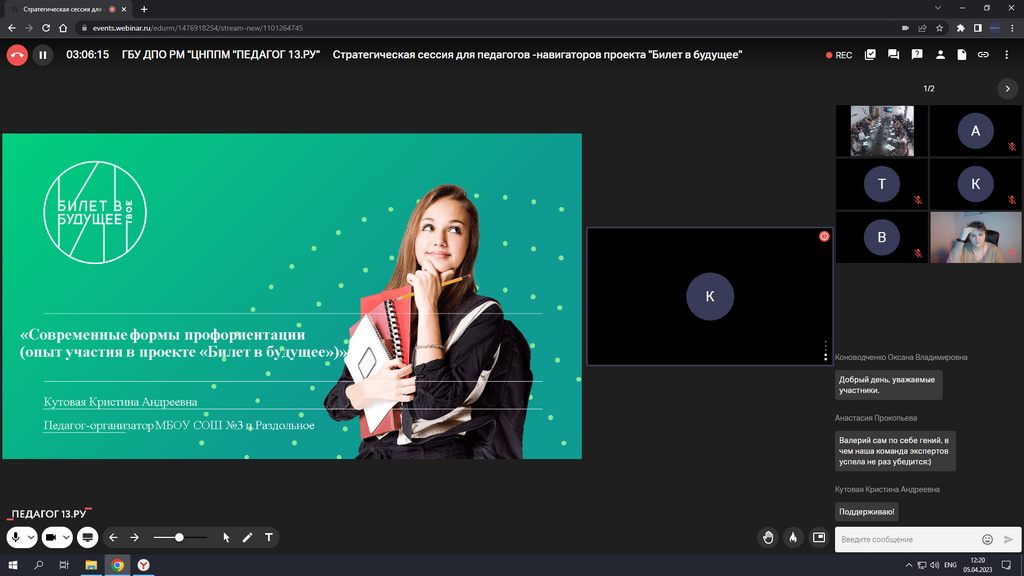
Task: Toggle picture-in-picture layout icon
Action: tap(819, 537)
